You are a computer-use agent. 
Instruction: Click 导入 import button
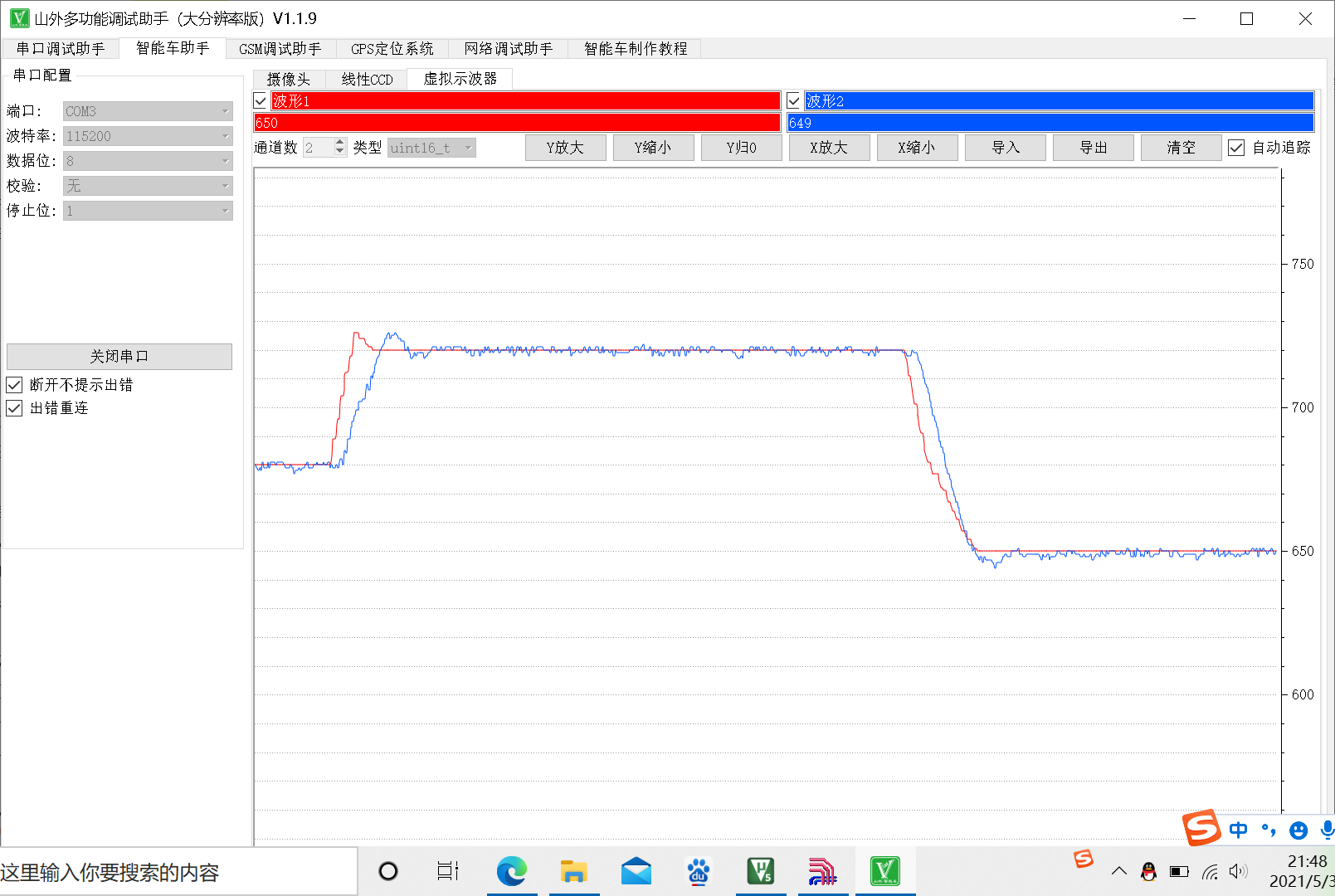point(1005,148)
